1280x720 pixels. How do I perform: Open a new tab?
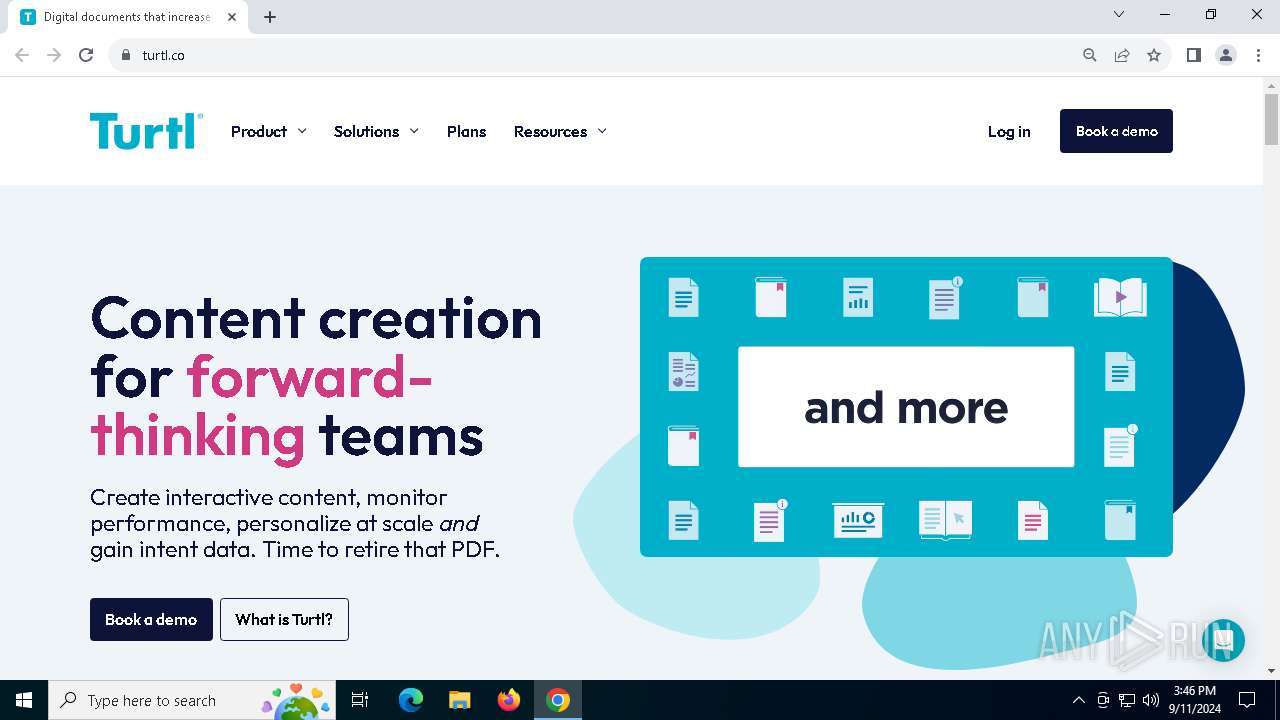point(270,17)
